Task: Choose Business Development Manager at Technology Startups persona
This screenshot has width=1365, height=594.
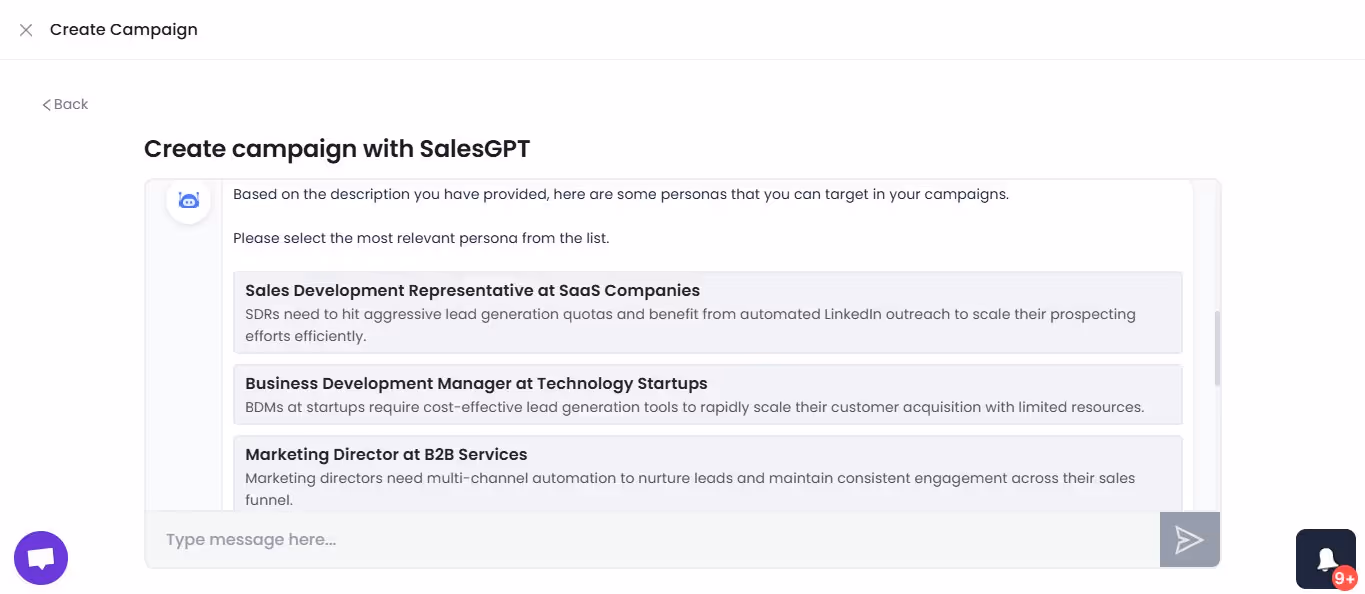Action: click(x=708, y=394)
